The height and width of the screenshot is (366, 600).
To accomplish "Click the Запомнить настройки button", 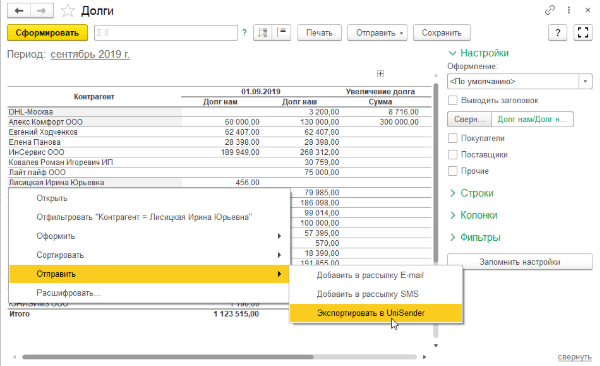I will coord(520,262).
